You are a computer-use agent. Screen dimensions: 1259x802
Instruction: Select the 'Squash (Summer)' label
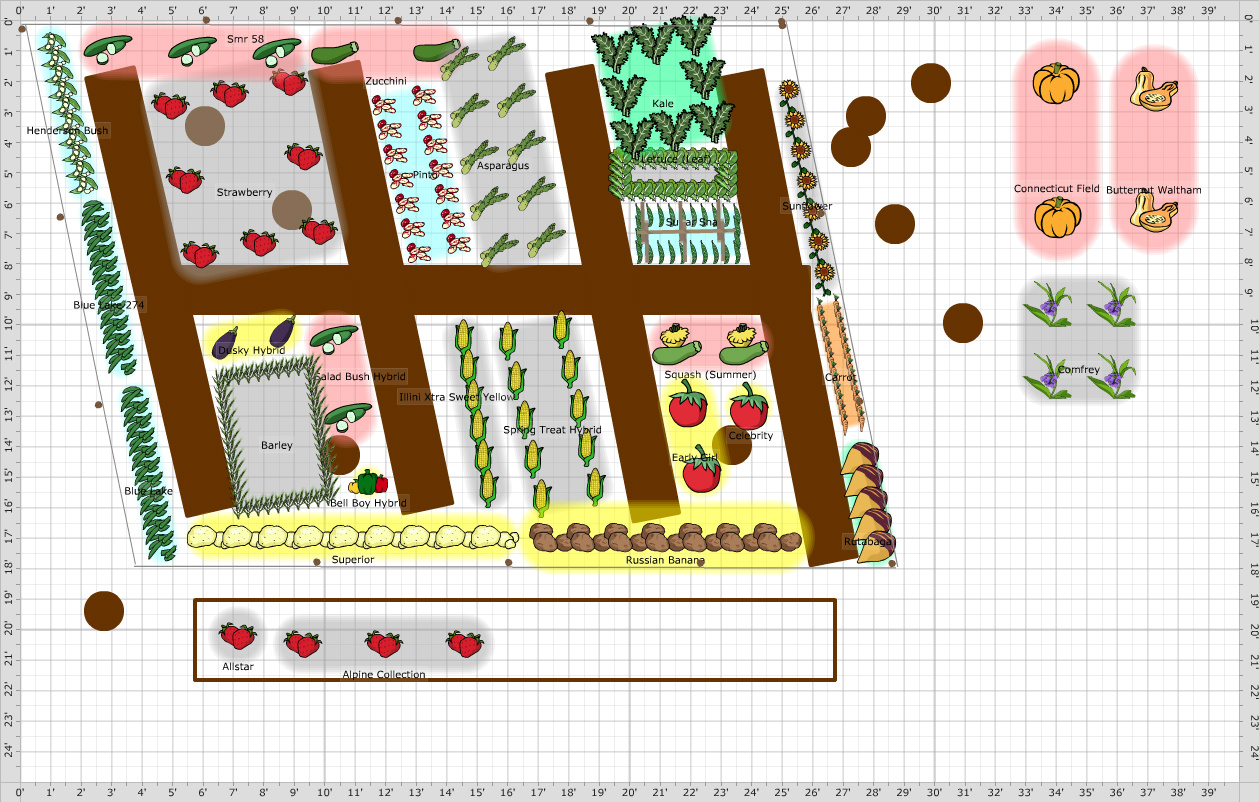coord(710,374)
